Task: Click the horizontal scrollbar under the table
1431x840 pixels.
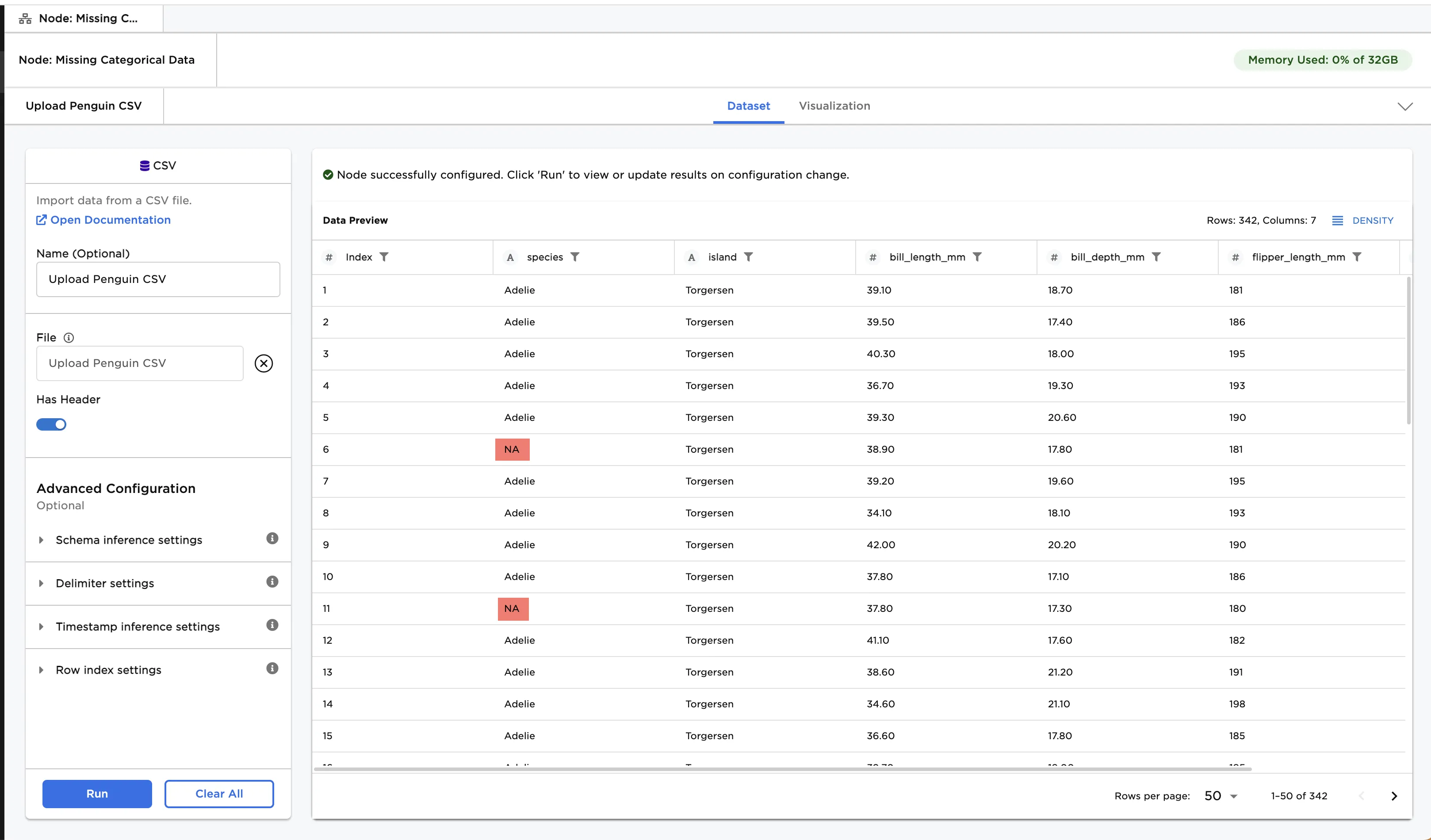Action: (x=783, y=769)
